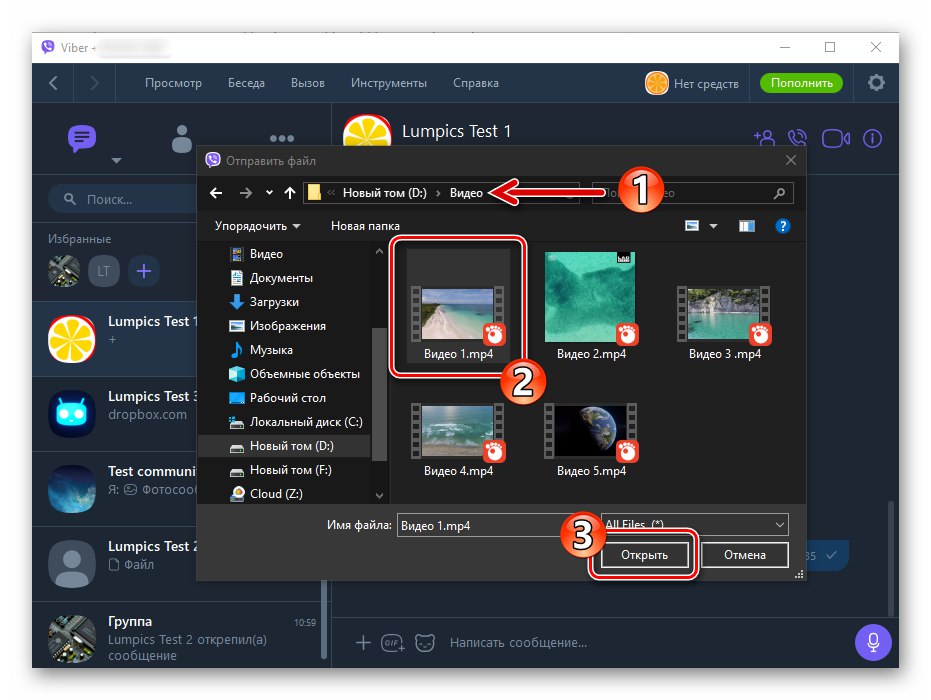The width and height of the screenshot is (931, 700).
Task: Open the contacts person icon
Action: (182, 139)
